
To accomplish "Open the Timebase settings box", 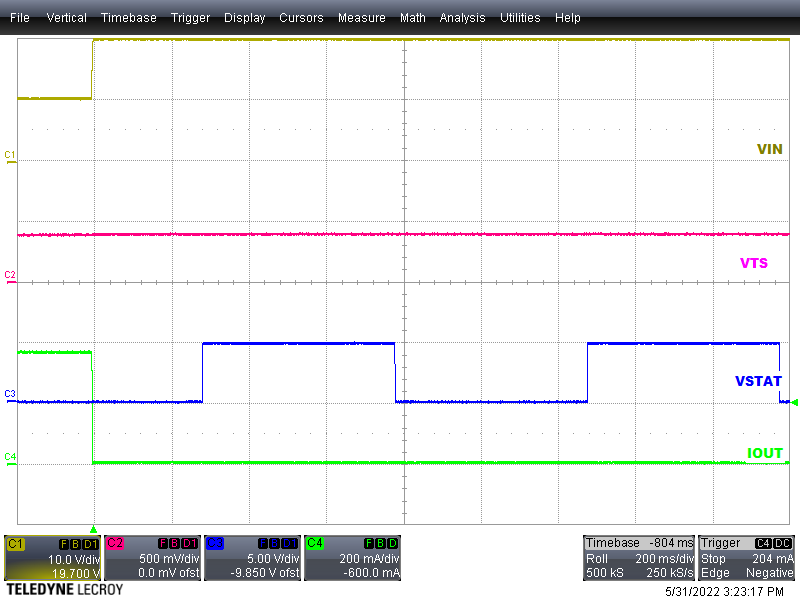I will click(638, 558).
